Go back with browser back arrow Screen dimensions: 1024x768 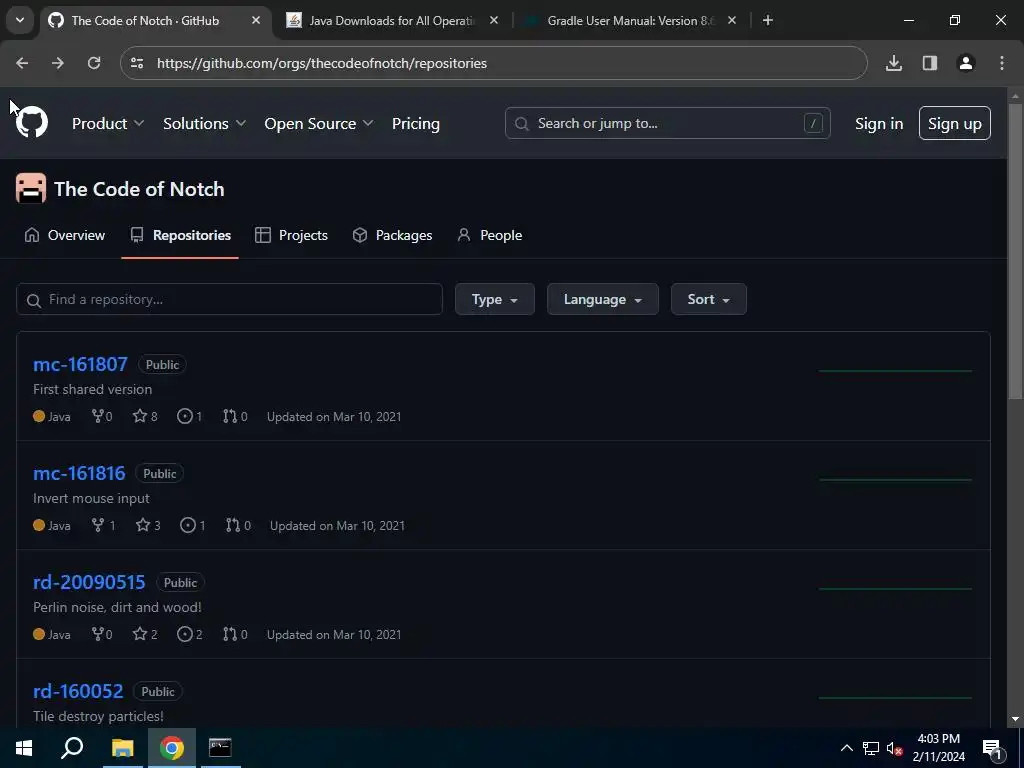(x=22, y=63)
